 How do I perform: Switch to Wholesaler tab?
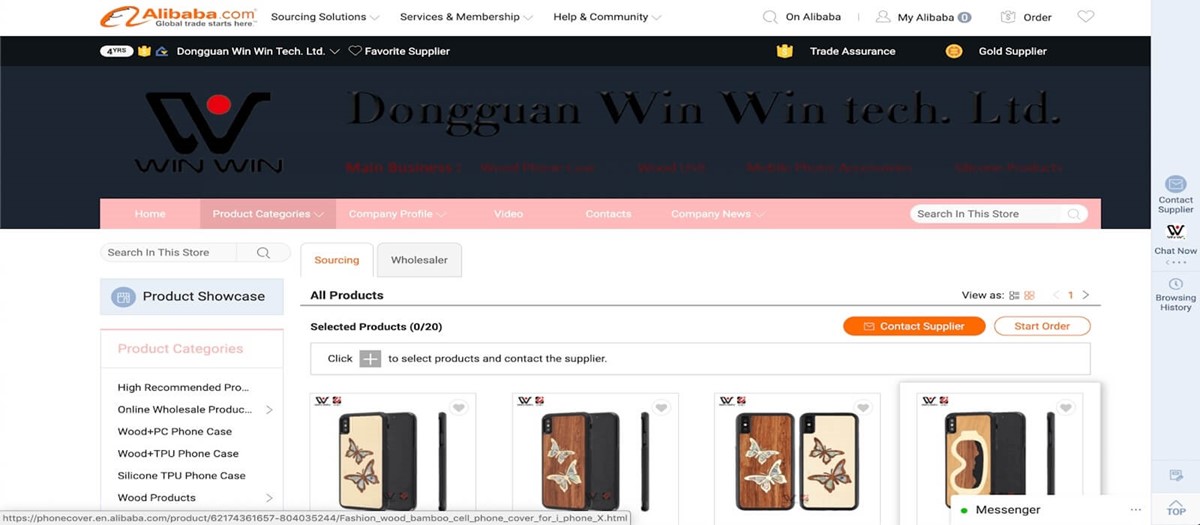(x=419, y=260)
